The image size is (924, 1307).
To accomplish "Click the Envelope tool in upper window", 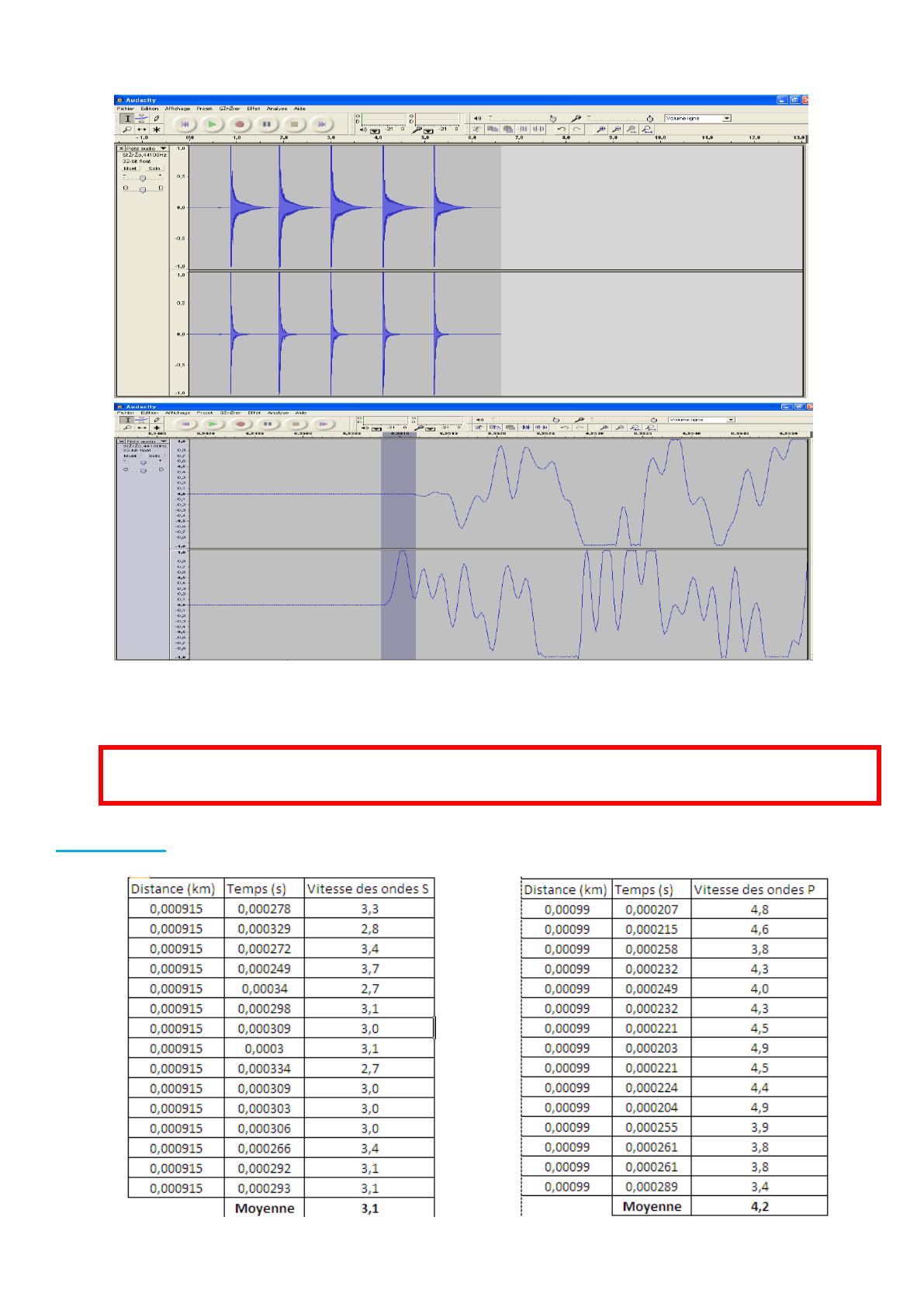I will pyautogui.click(x=142, y=119).
